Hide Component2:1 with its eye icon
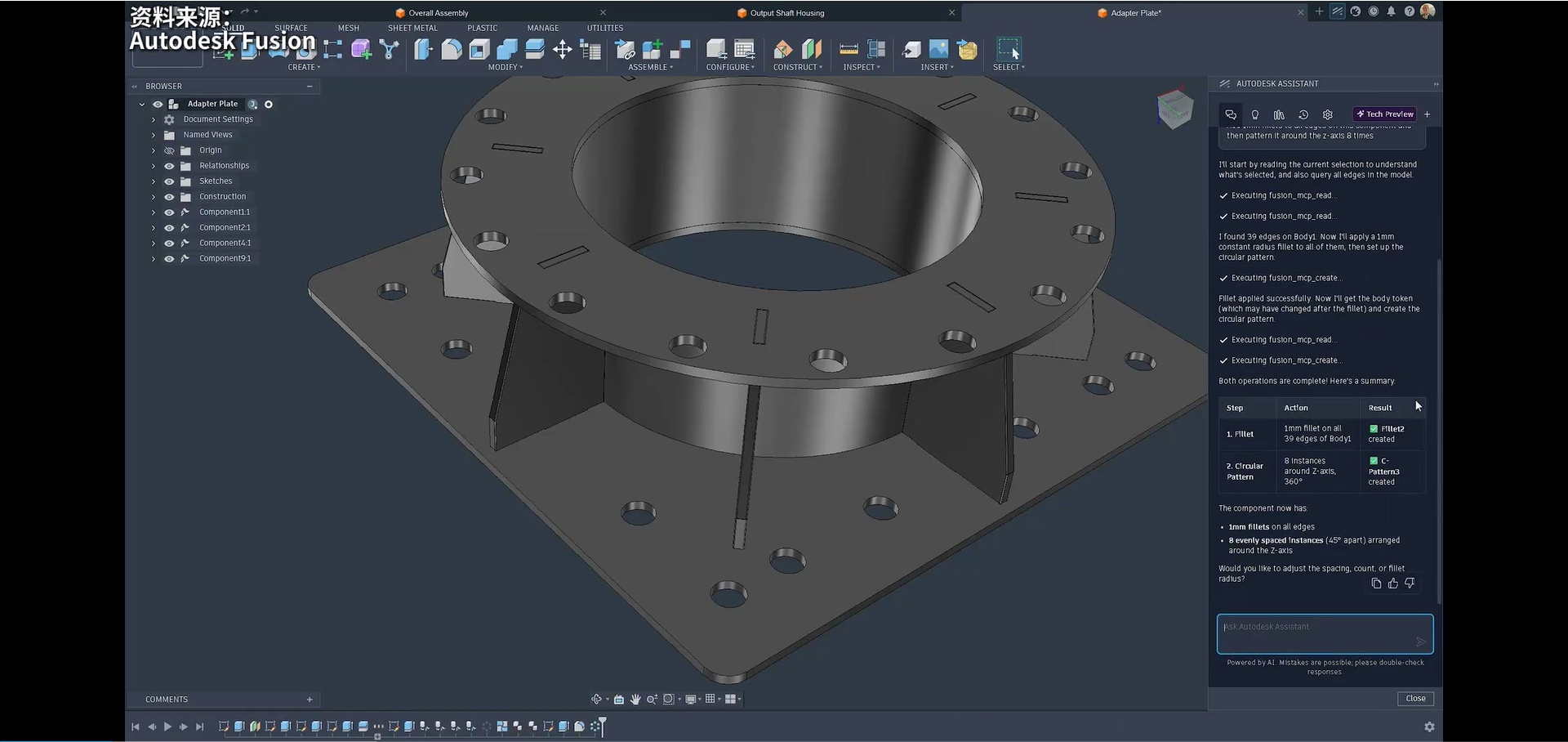 [x=169, y=228]
